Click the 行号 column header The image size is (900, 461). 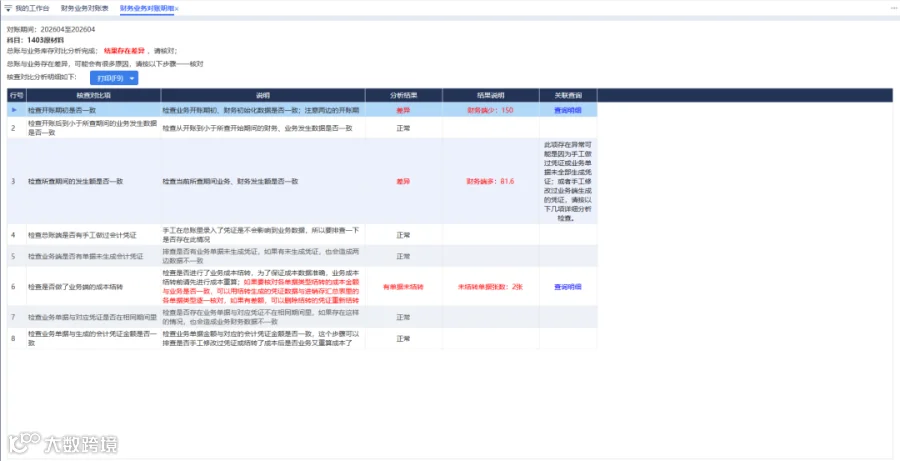pyautogui.click(x=17, y=95)
